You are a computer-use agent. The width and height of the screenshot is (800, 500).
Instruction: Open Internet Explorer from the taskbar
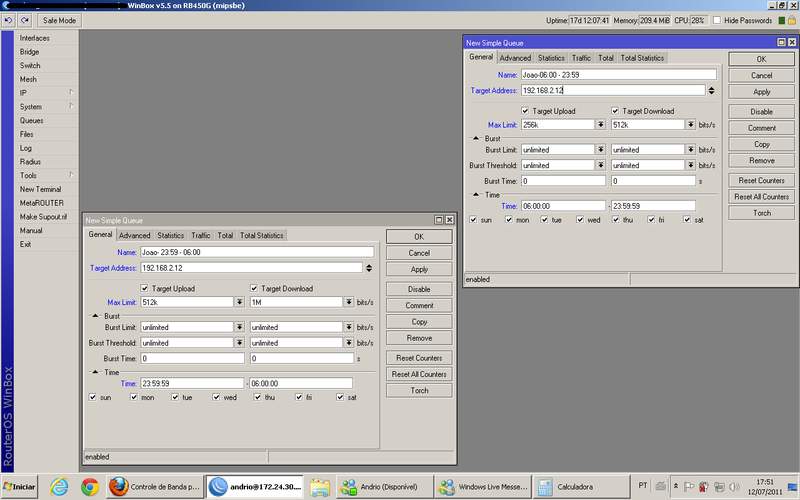coord(61,487)
